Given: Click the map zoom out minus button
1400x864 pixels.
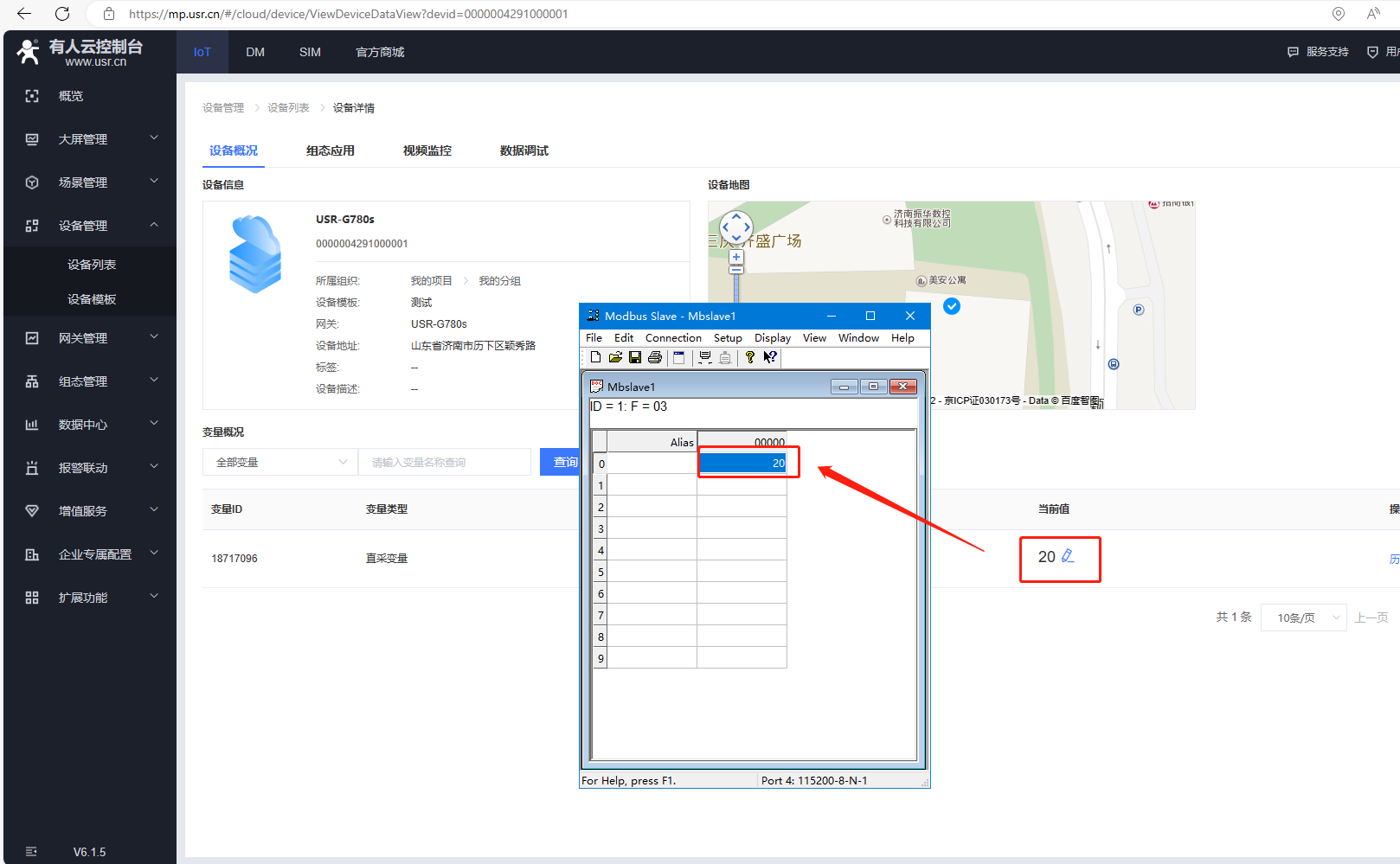Looking at the screenshot, I should point(736,270).
